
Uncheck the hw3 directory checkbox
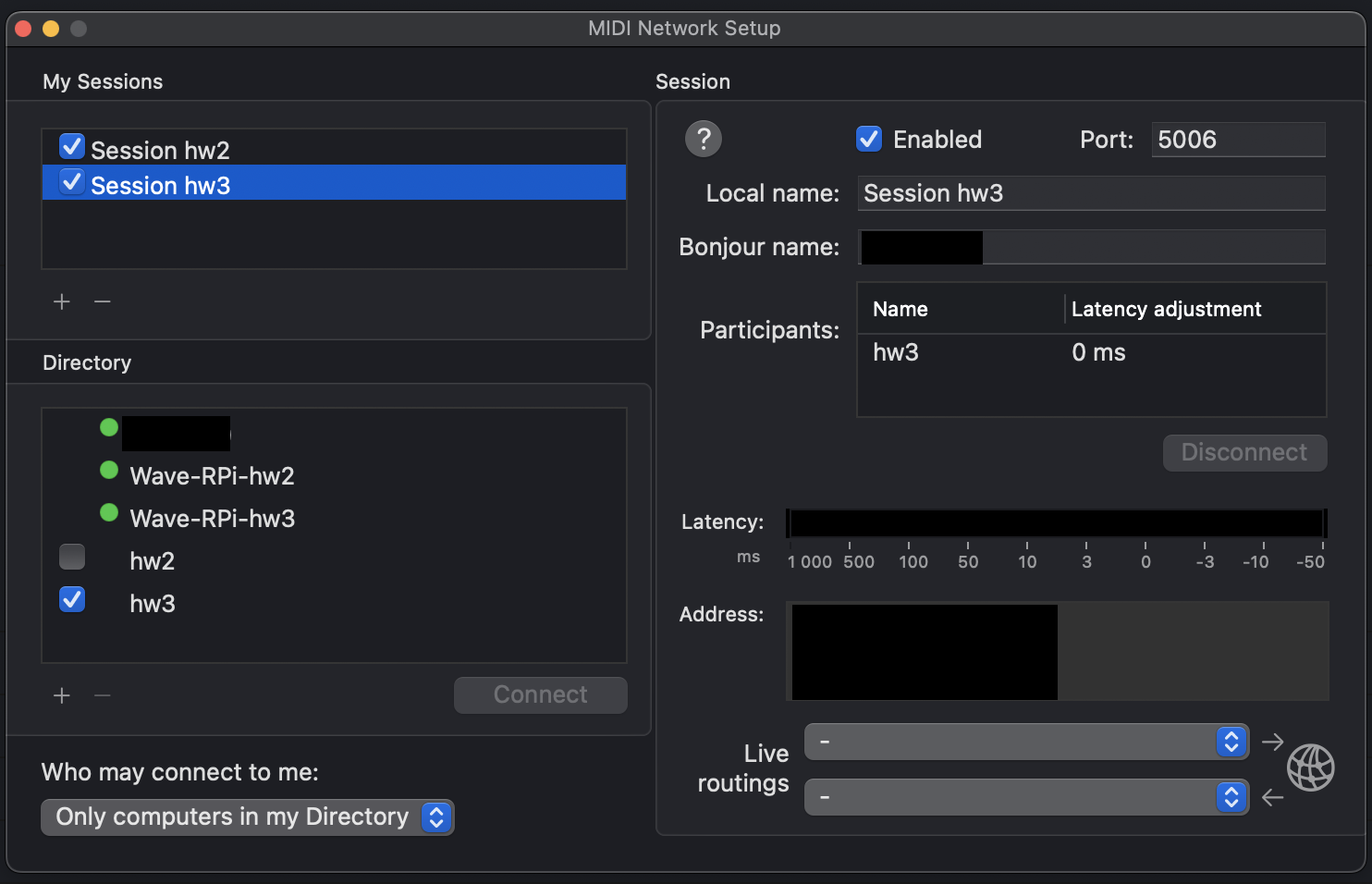(72, 599)
